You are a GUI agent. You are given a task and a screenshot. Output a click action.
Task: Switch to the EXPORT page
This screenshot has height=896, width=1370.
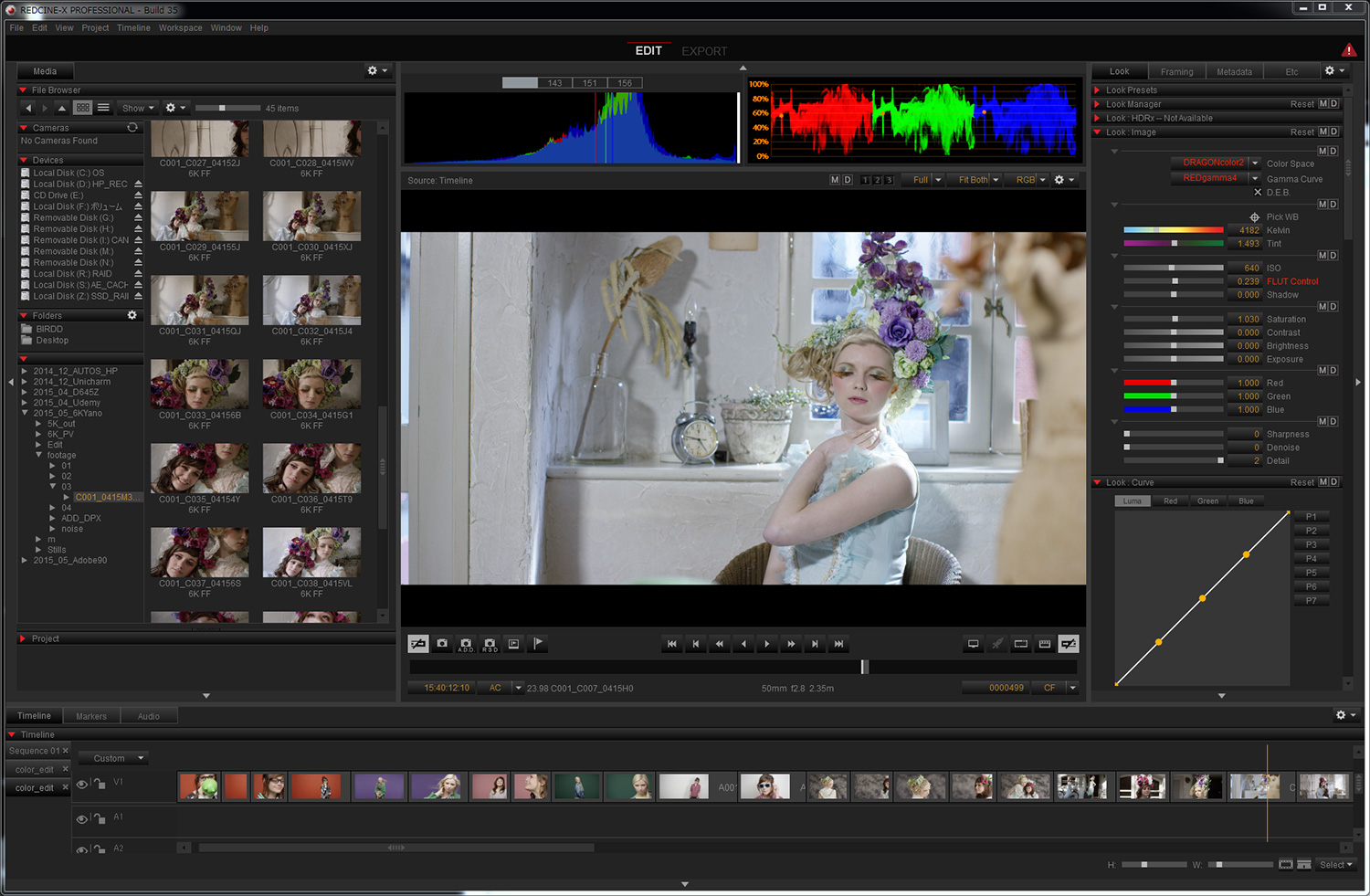pyautogui.click(x=704, y=51)
